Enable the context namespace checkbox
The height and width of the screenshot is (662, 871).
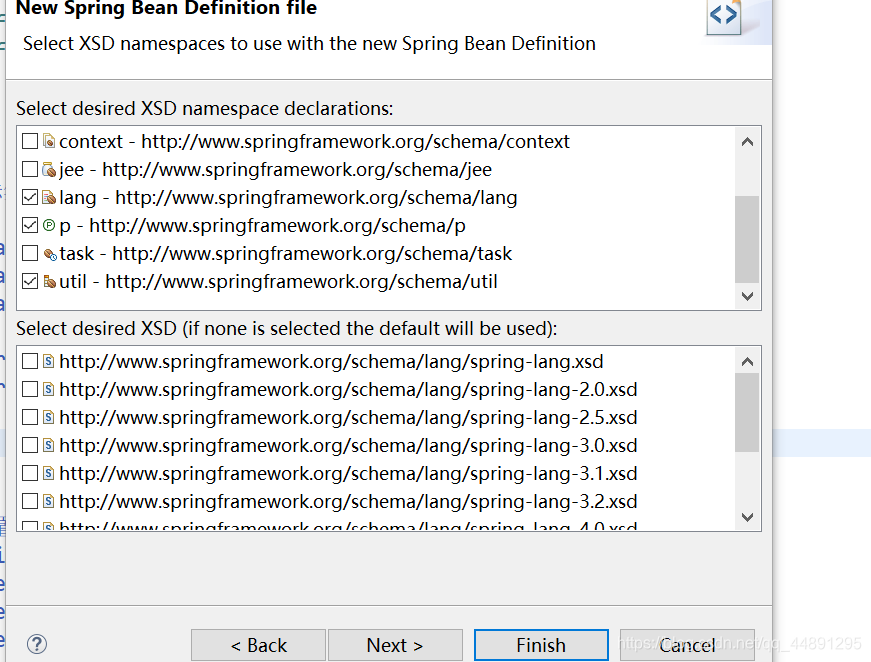30,141
